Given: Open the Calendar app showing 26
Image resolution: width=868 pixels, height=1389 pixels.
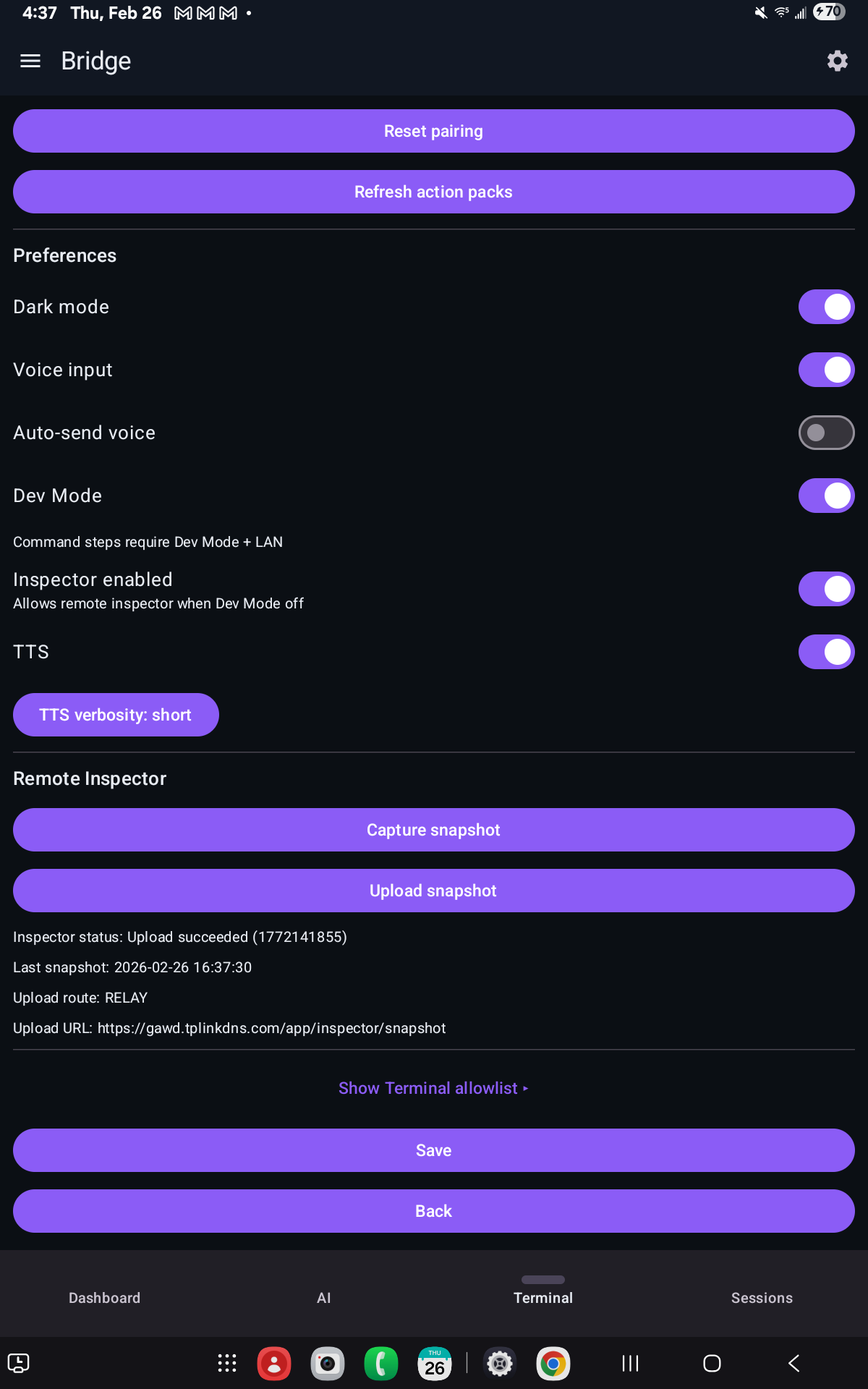Looking at the screenshot, I should coord(435,1364).
